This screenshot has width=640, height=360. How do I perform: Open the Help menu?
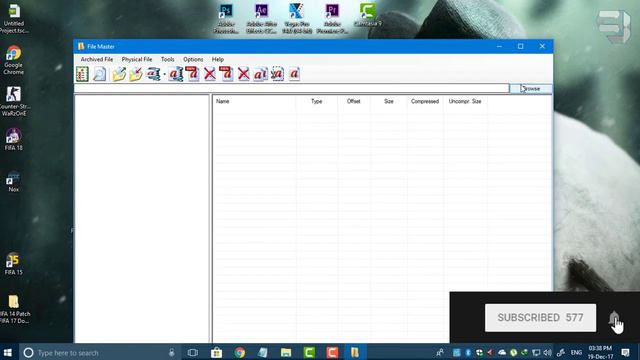pyautogui.click(x=218, y=59)
